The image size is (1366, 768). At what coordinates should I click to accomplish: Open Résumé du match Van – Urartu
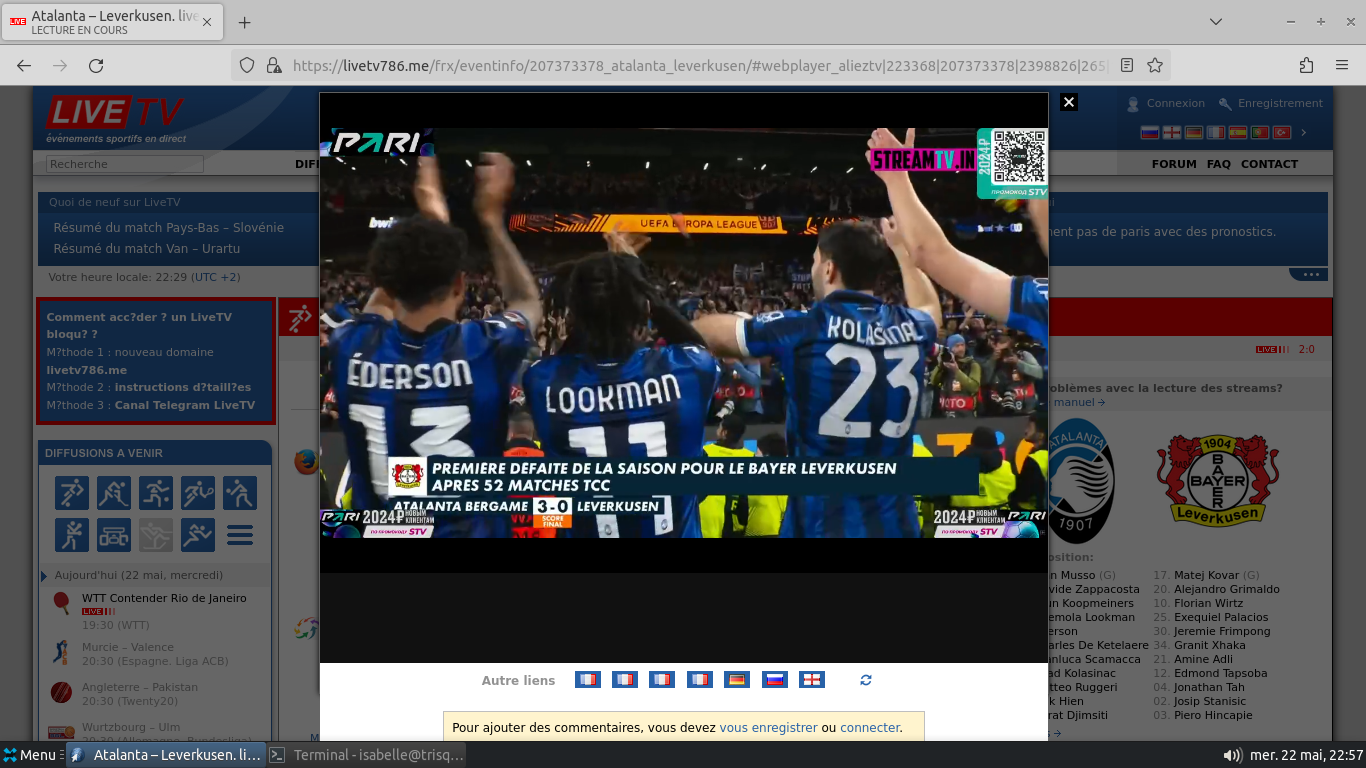tap(146, 249)
